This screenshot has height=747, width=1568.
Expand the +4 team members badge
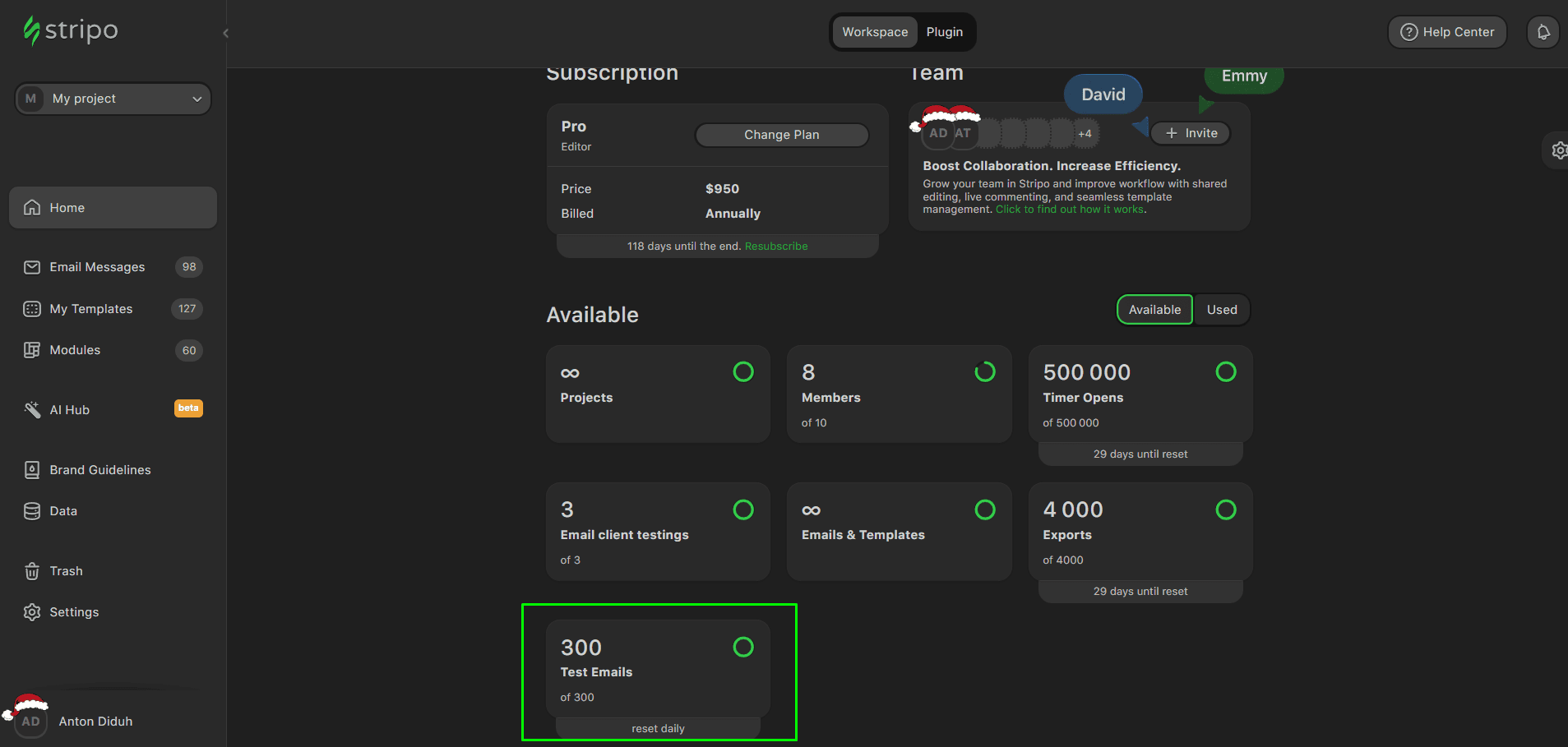click(x=1085, y=133)
